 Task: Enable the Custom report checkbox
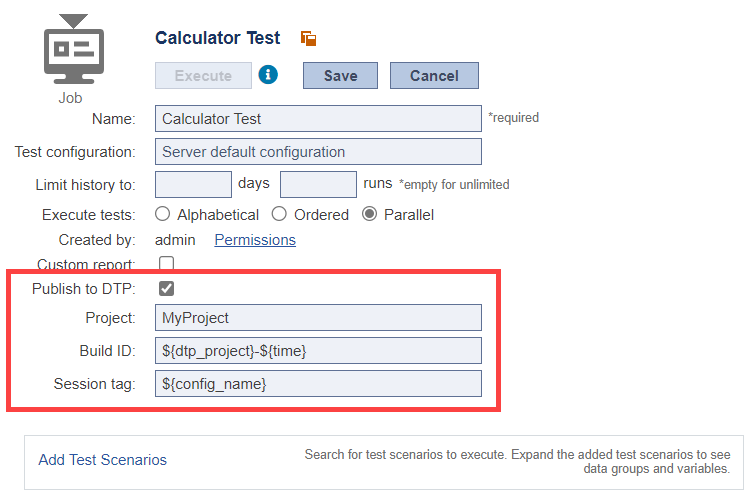pos(167,263)
